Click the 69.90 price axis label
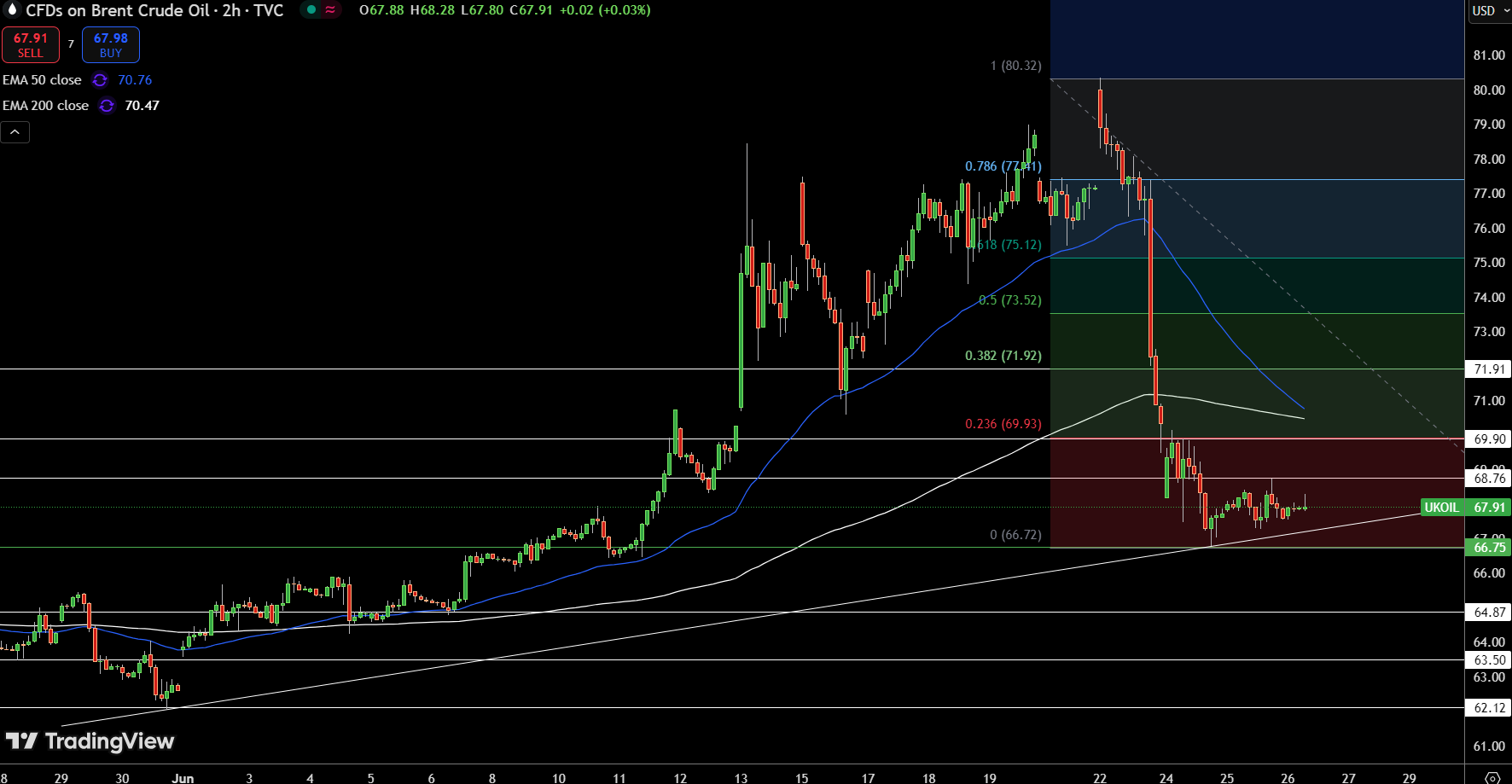The height and width of the screenshot is (784, 1512). point(1489,439)
